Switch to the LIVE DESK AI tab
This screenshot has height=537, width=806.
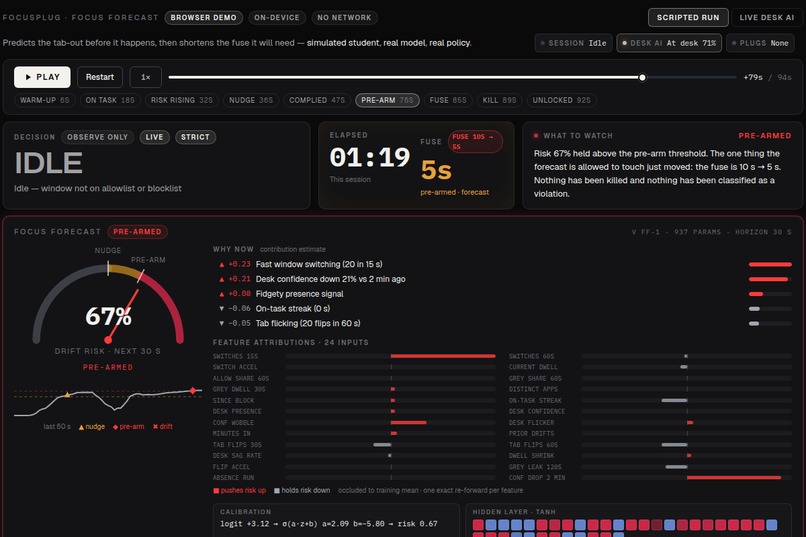pyautogui.click(x=766, y=17)
